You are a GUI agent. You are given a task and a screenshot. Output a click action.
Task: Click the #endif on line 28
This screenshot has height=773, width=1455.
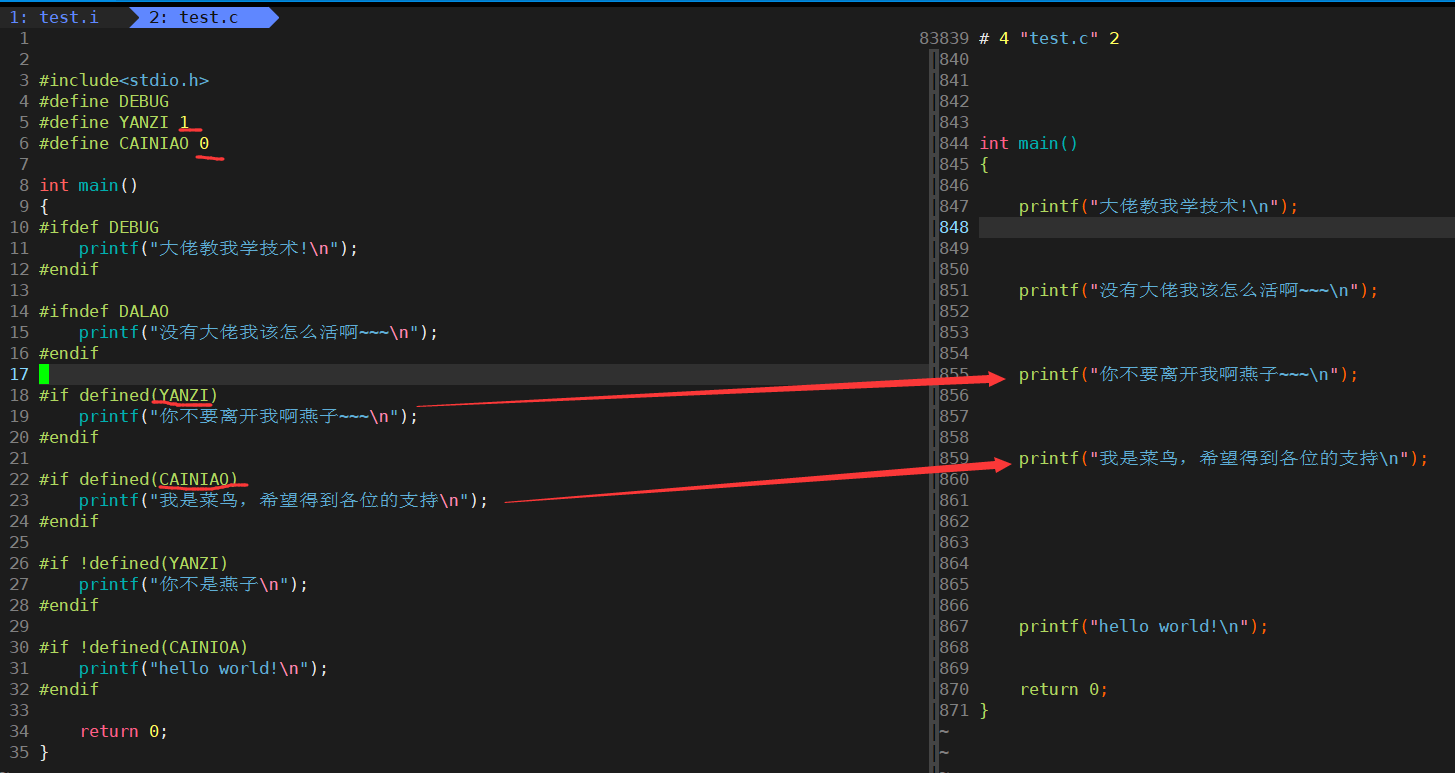(x=69, y=605)
